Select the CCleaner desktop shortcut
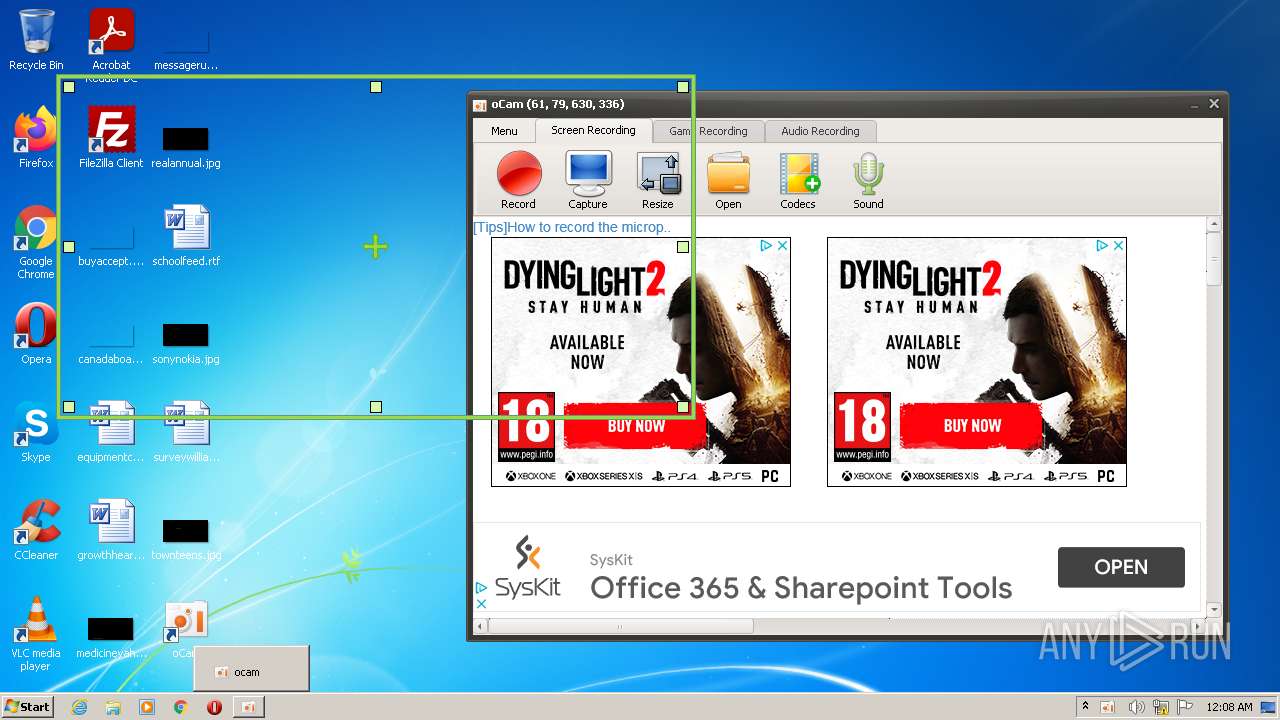This screenshot has width=1280, height=720. point(36,530)
